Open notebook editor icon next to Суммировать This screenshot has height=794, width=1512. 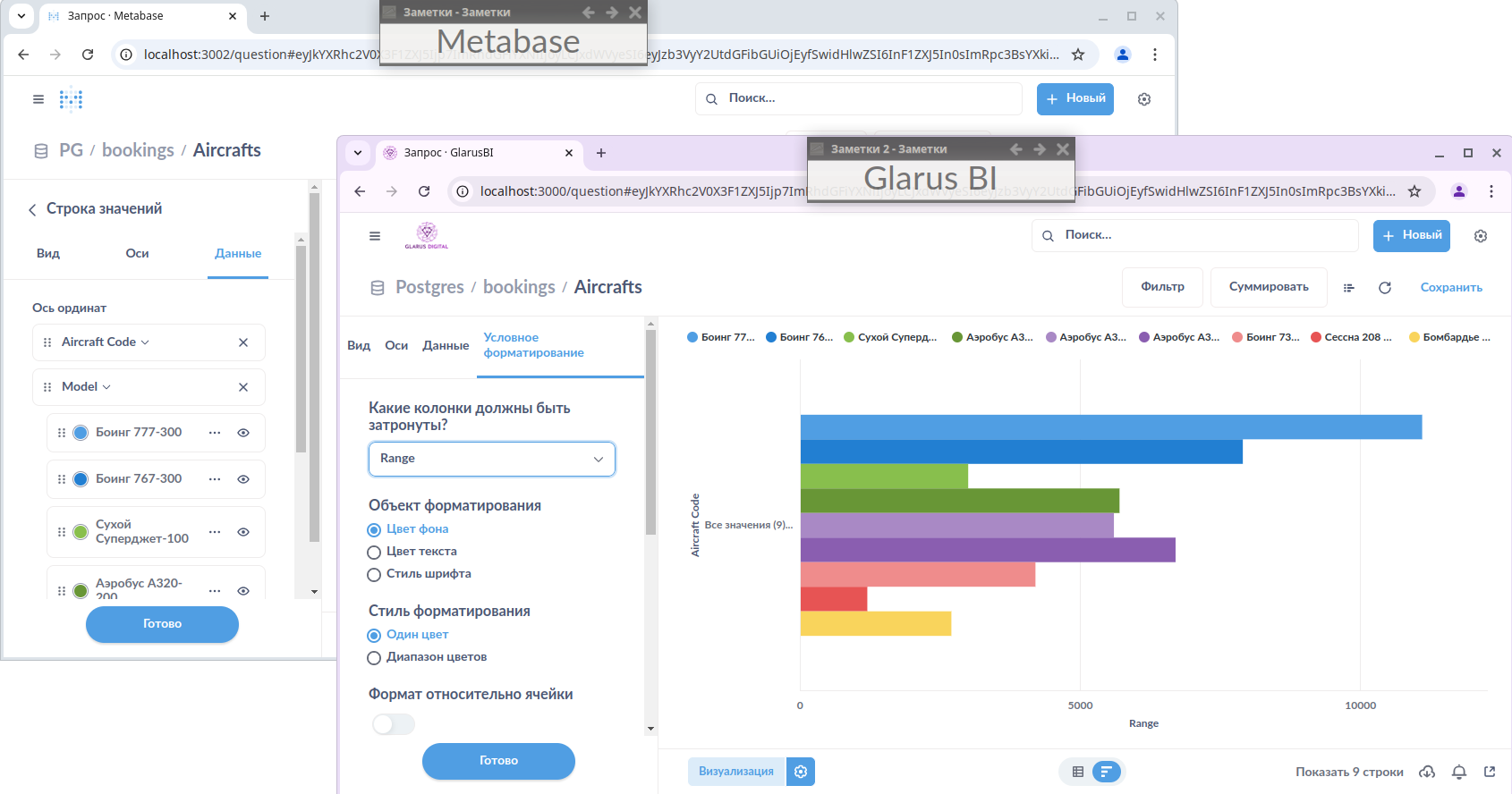point(1349,288)
